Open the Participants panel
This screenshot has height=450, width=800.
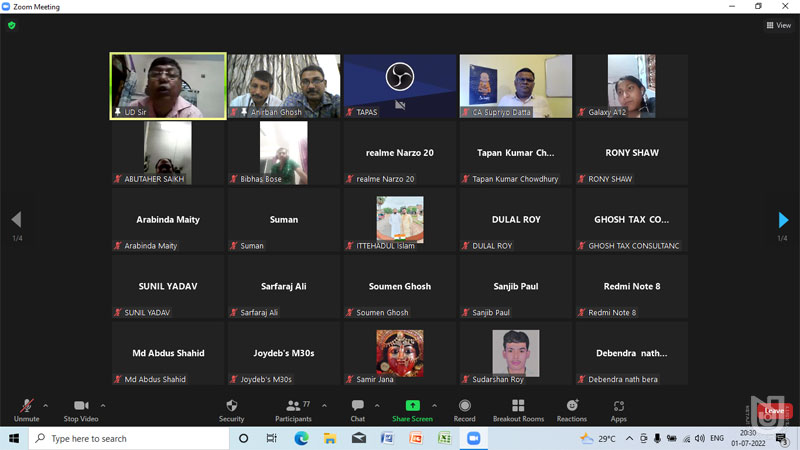(292, 408)
